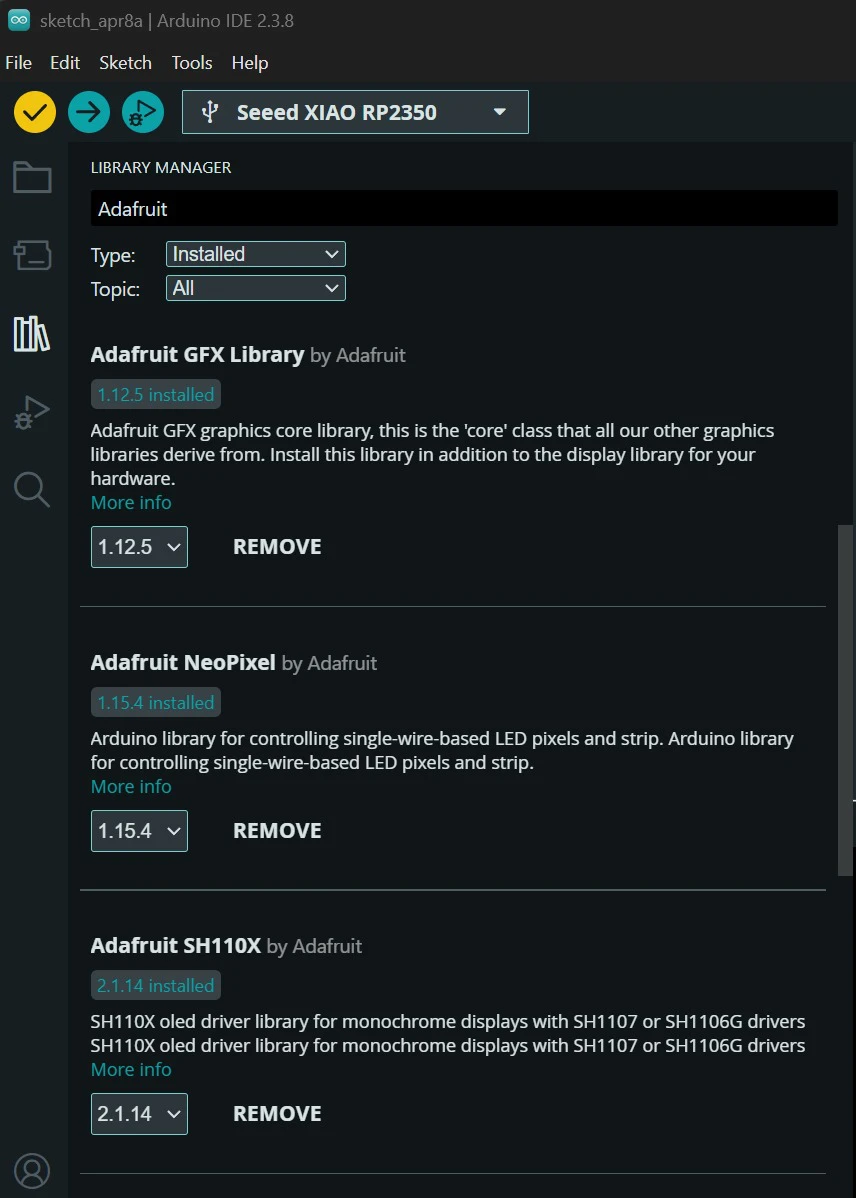Open version dropdown for Adafruit NeoPixel

(x=139, y=830)
